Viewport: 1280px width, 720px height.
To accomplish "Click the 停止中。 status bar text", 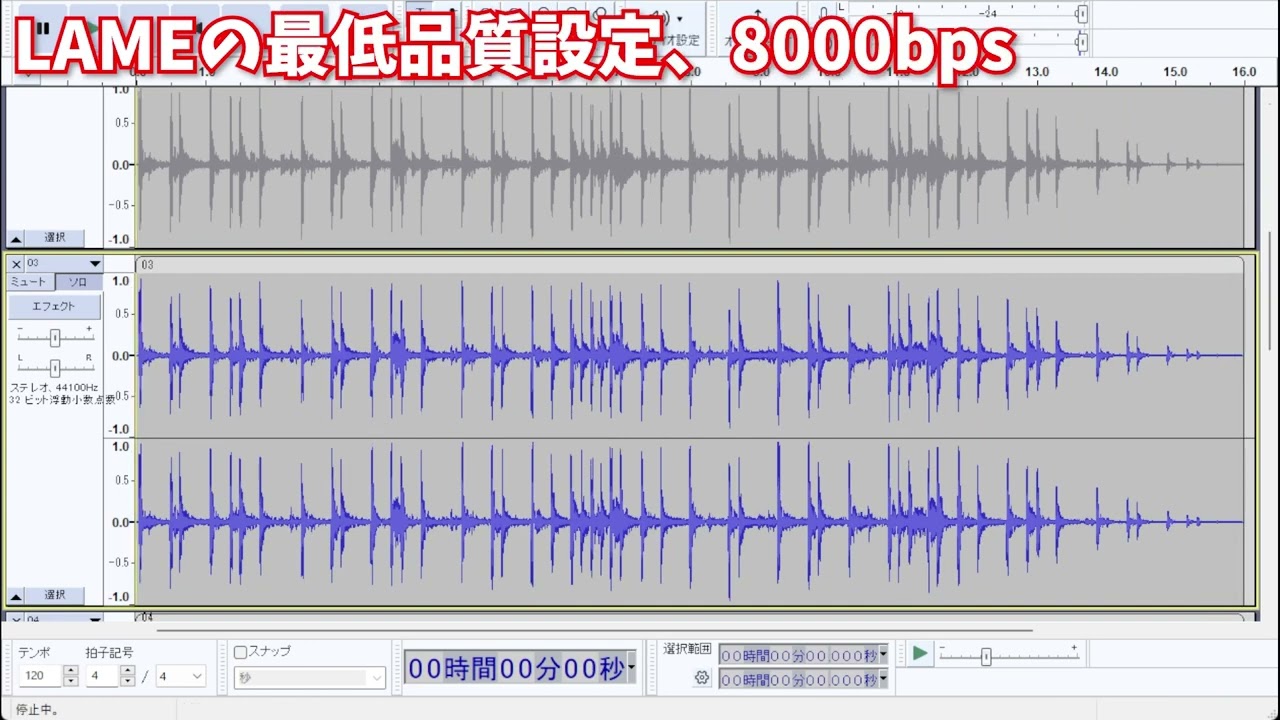I will point(37,710).
